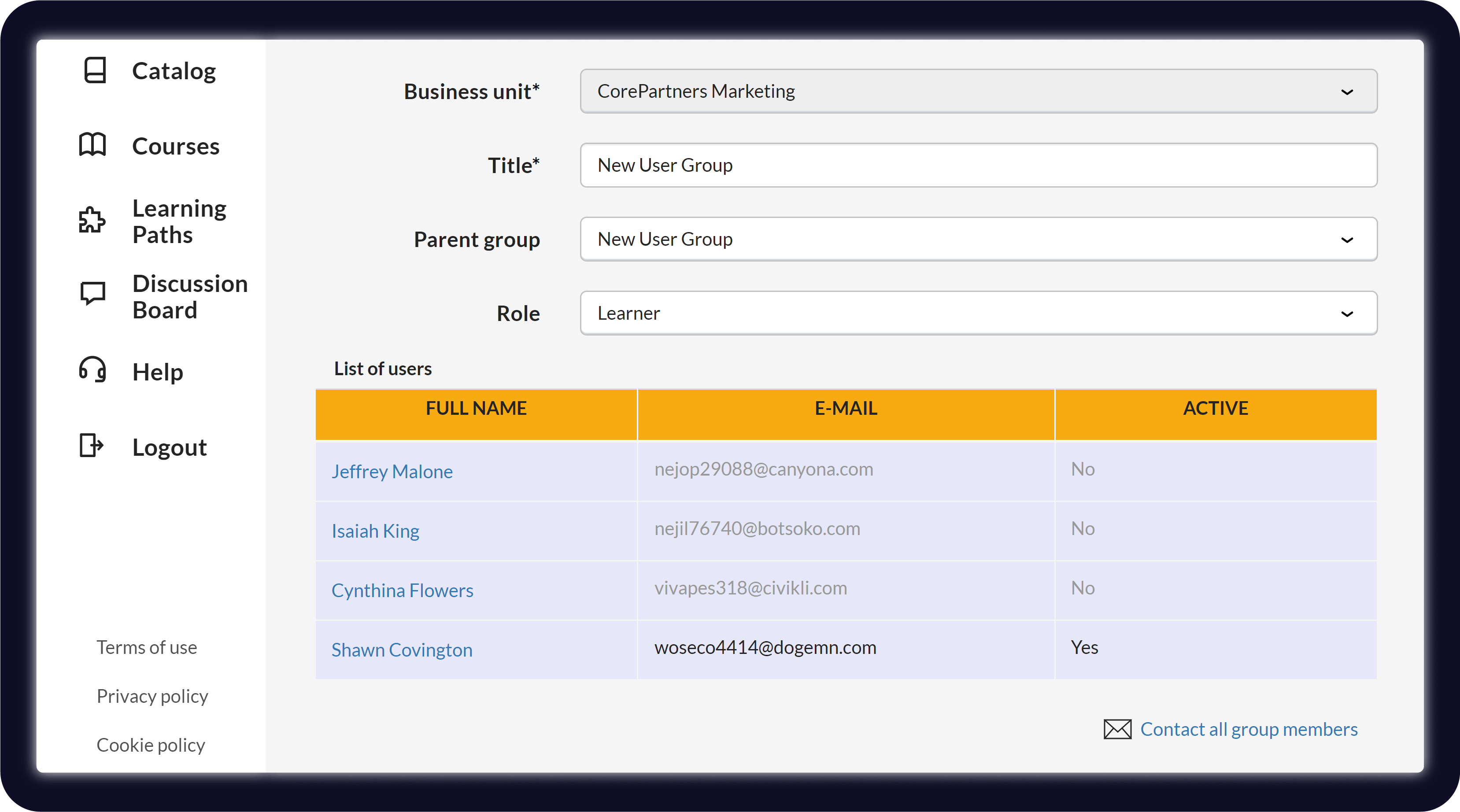Image resolution: width=1460 pixels, height=812 pixels.
Task: Click the Logout door icon
Action: click(91, 445)
